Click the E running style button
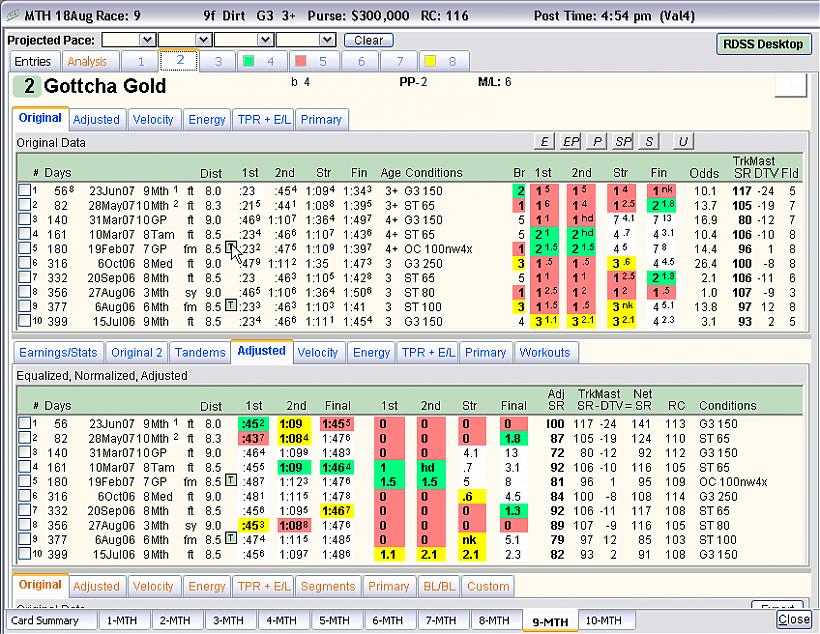This screenshot has height=634, width=820. point(544,141)
